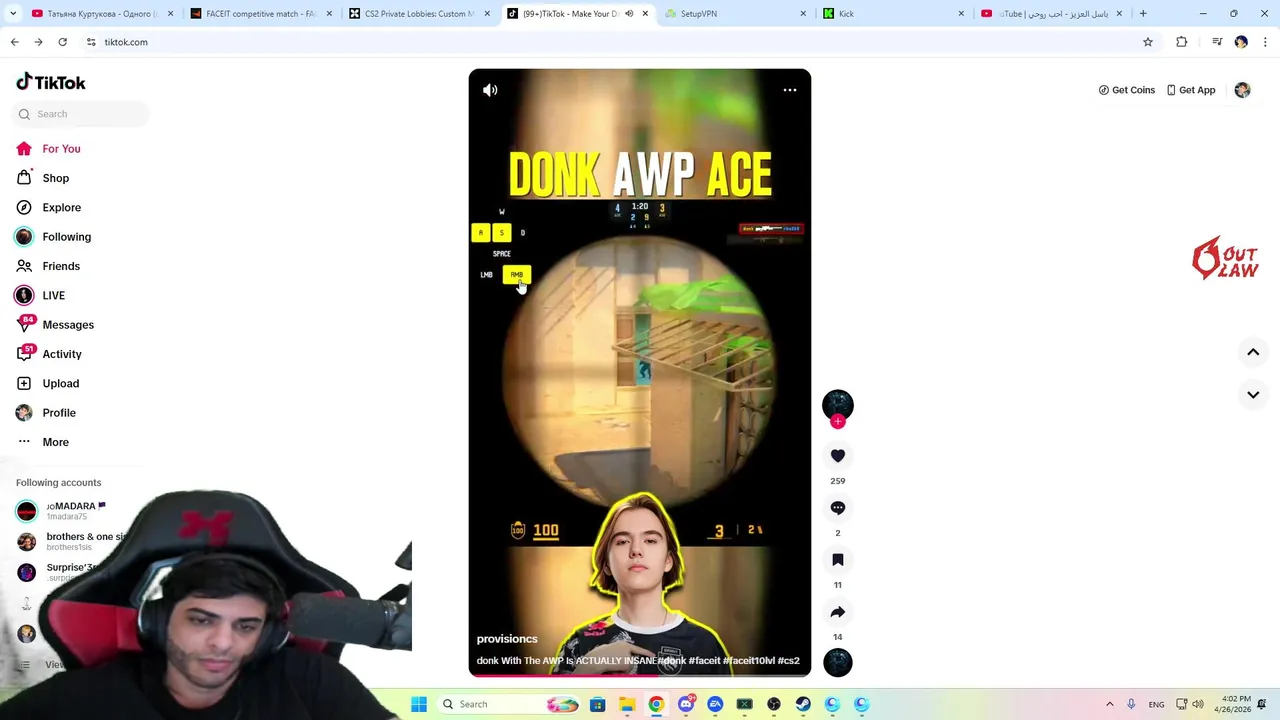Like the video with the heart icon

tap(838, 456)
